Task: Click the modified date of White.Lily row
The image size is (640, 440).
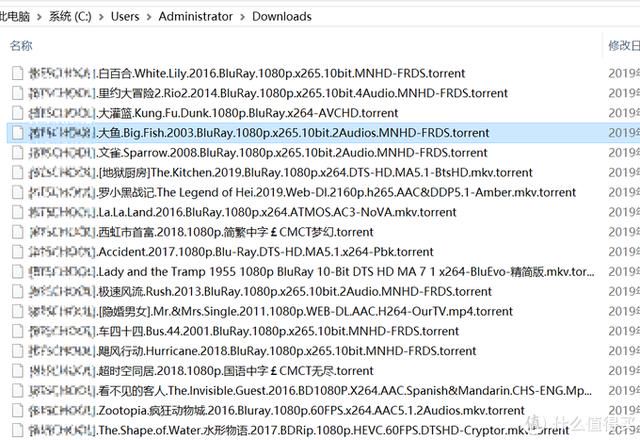Action: [x=624, y=73]
